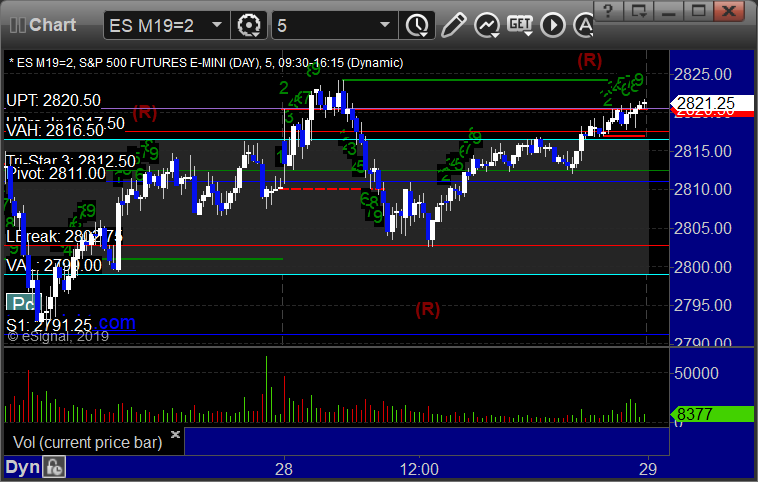The image size is (758, 482).
Task: Click the help question mark button
Action: point(610,10)
